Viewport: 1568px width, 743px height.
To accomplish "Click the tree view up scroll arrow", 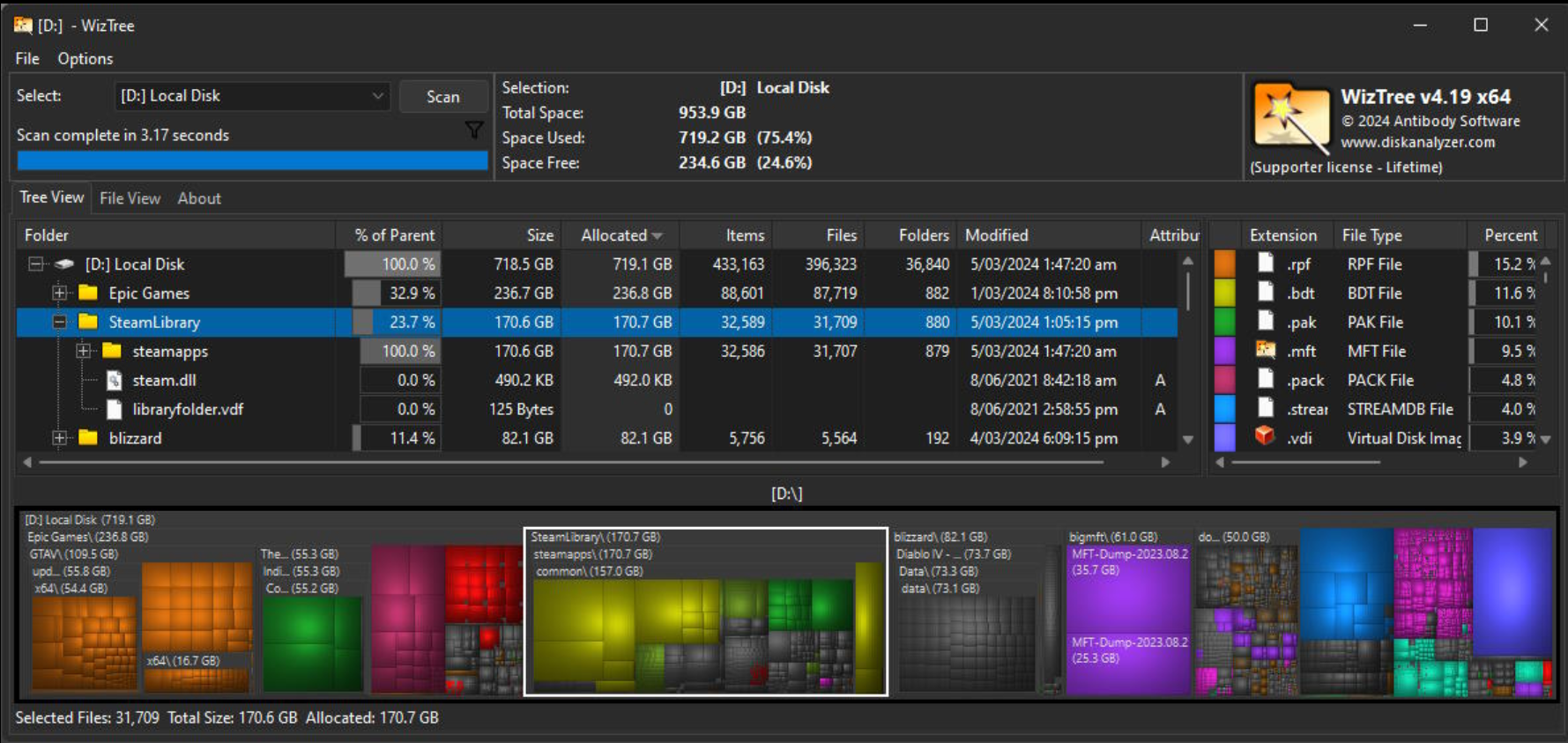I will click(1187, 261).
